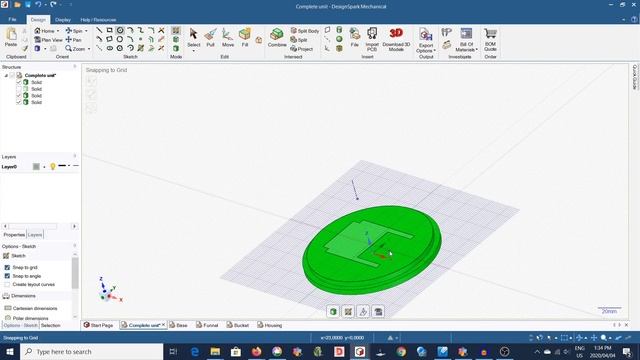Switch to the Display ribbon tab
640x360 pixels.
point(62,20)
